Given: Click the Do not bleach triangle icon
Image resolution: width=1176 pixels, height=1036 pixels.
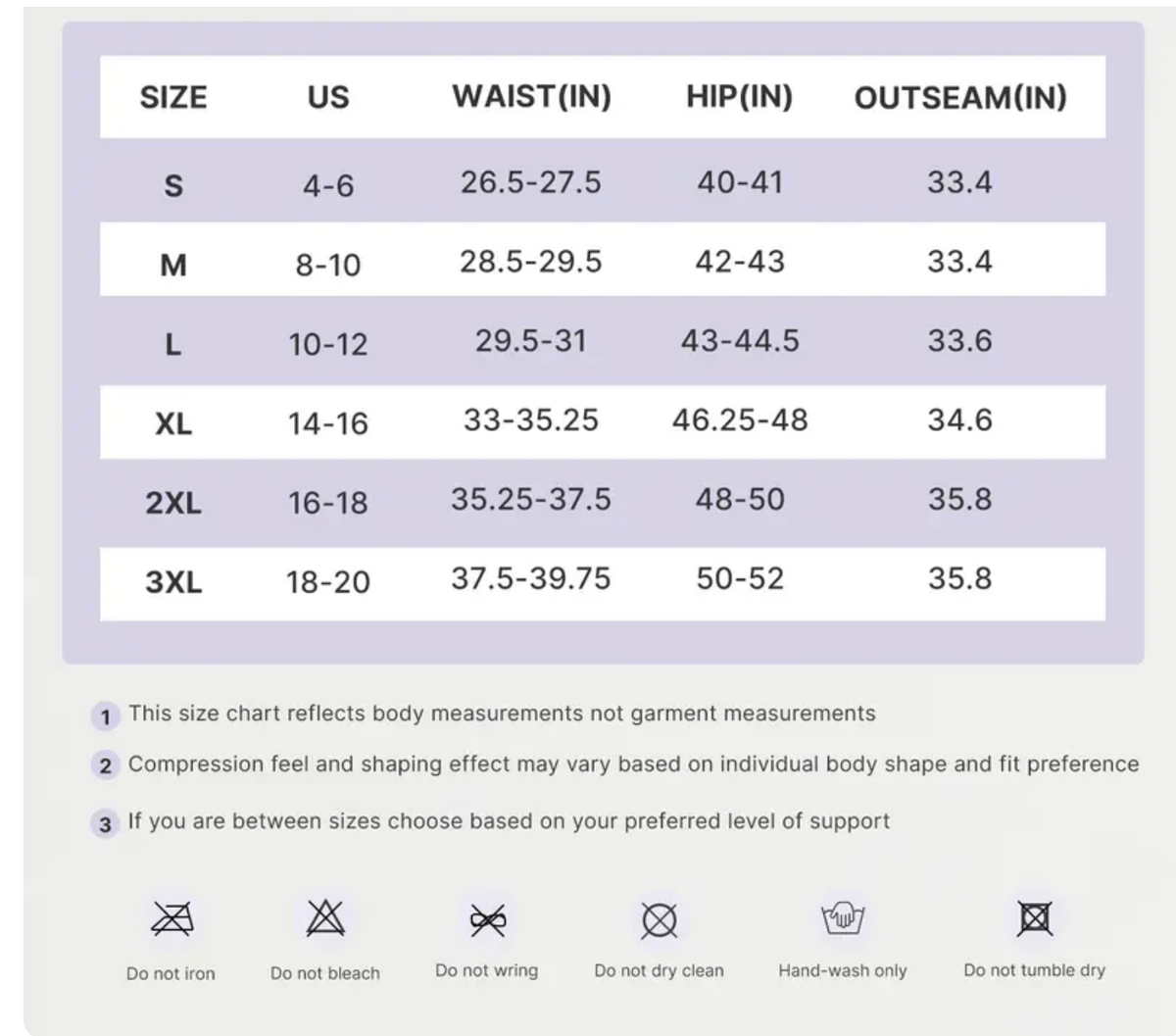Looking at the screenshot, I should [x=325, y=918].
